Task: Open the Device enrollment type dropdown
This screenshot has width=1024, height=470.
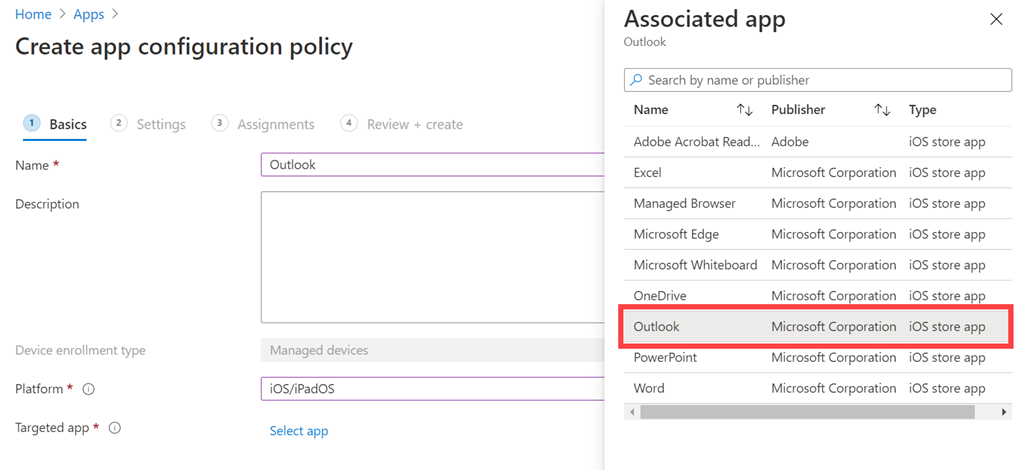Action: click(430, 350)
